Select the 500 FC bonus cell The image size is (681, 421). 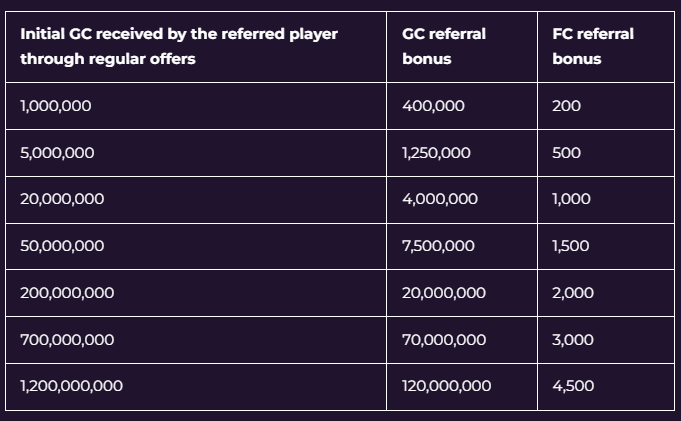pyautogui.click(x=566, y=153)
